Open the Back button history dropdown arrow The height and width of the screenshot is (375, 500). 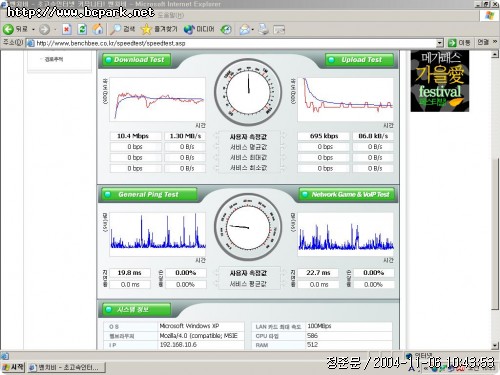33,30
